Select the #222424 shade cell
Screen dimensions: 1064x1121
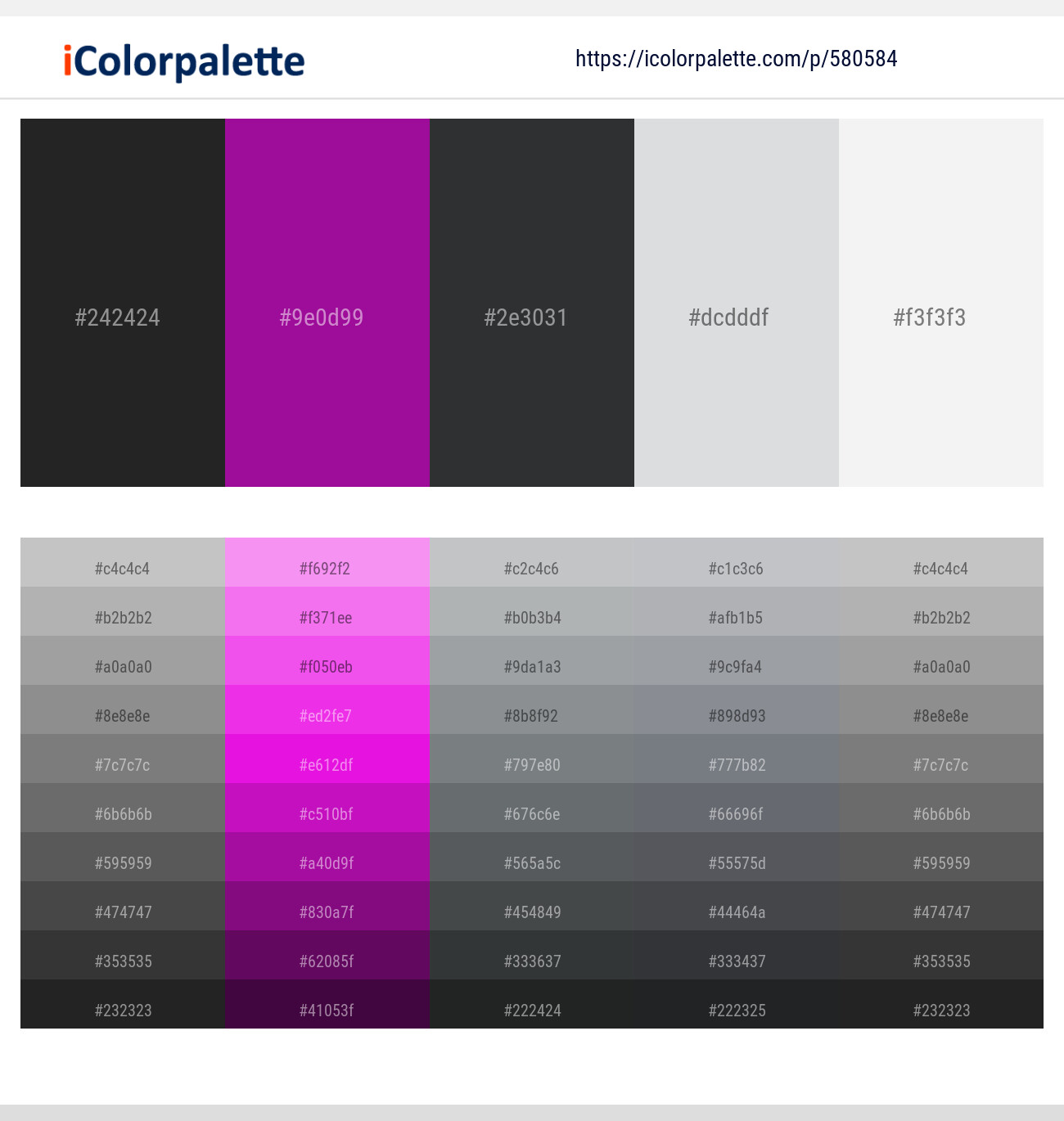(532, 1004)
